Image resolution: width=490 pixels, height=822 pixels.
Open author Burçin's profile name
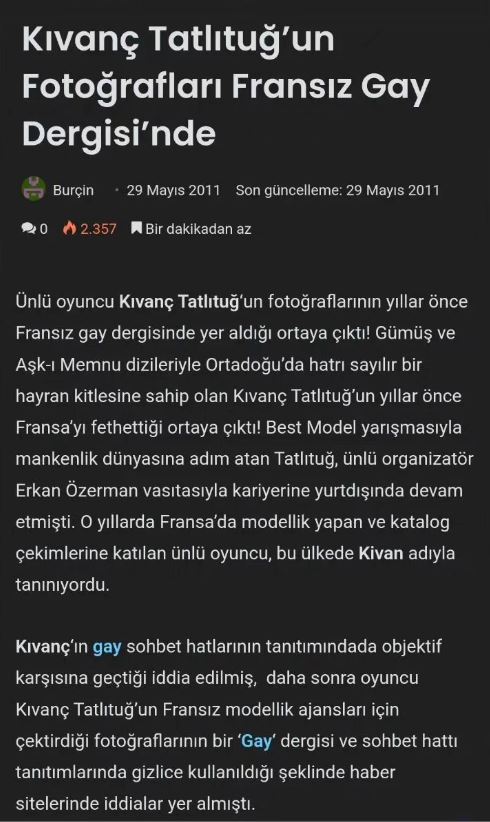click(x=73, y=190)
